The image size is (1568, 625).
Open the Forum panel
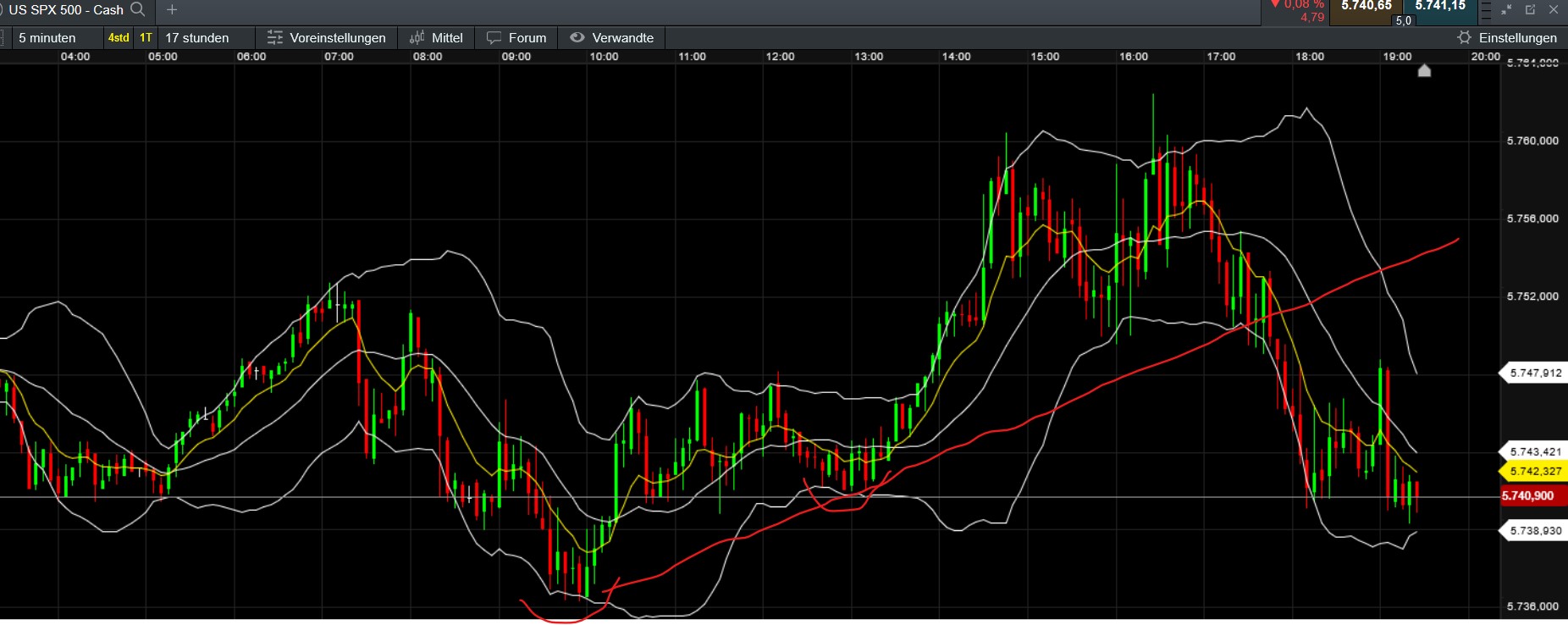(516, 37)
